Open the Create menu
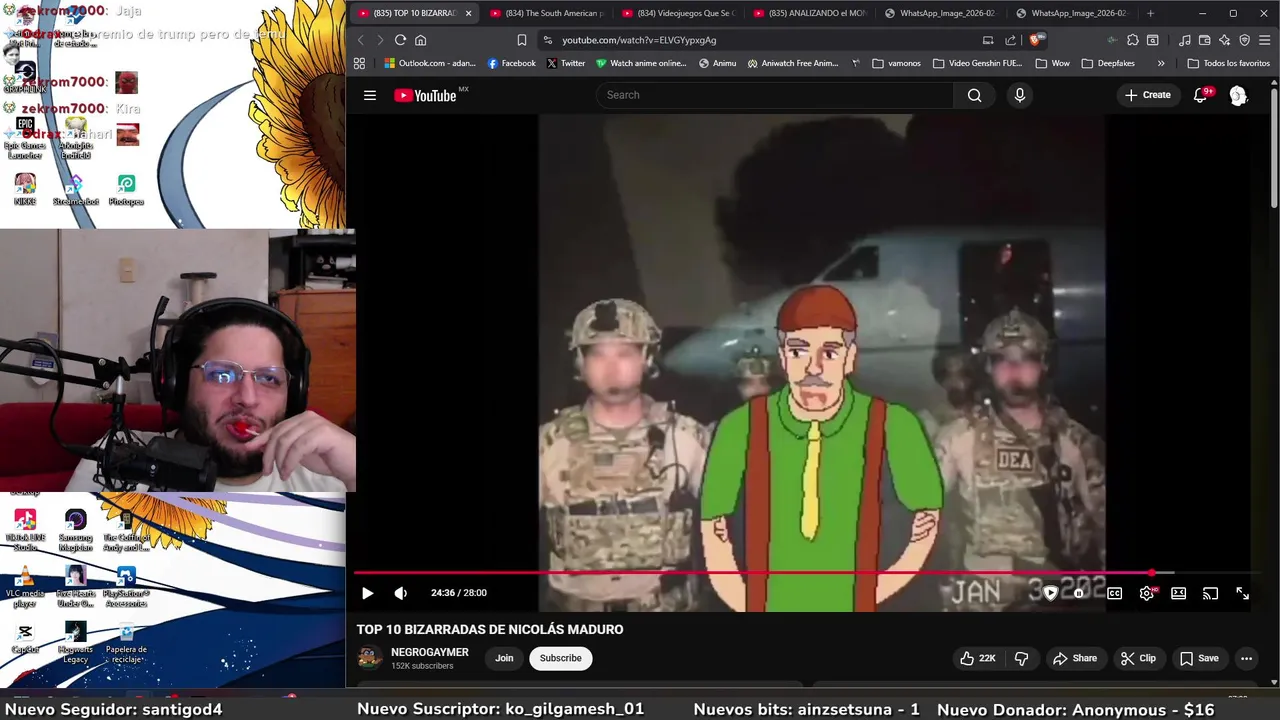This screenshot has height=720, width=1280. coord(1148,95)
